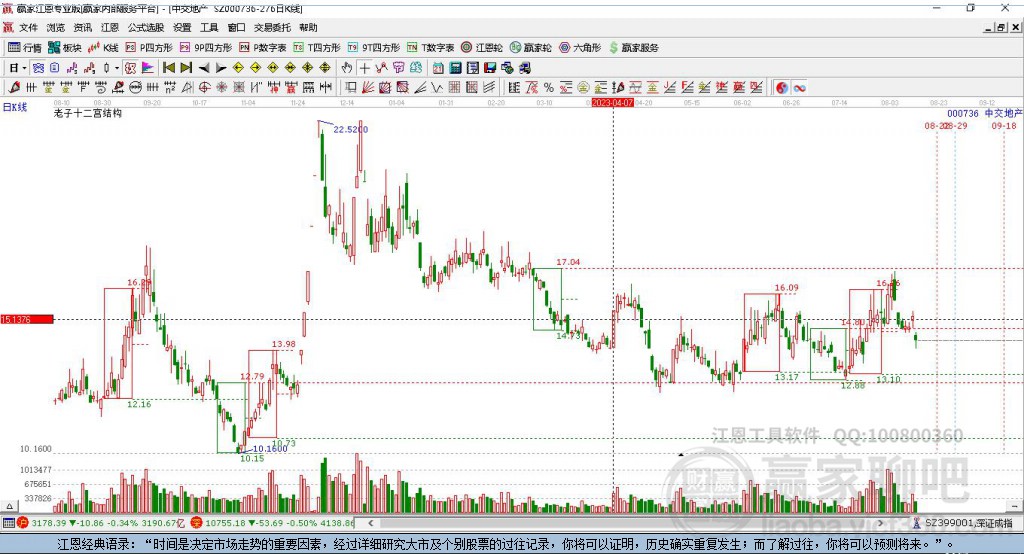Select the red pencil drawing tool
This screenshot has width=1024, height=554.
click(x=14, y=88)
